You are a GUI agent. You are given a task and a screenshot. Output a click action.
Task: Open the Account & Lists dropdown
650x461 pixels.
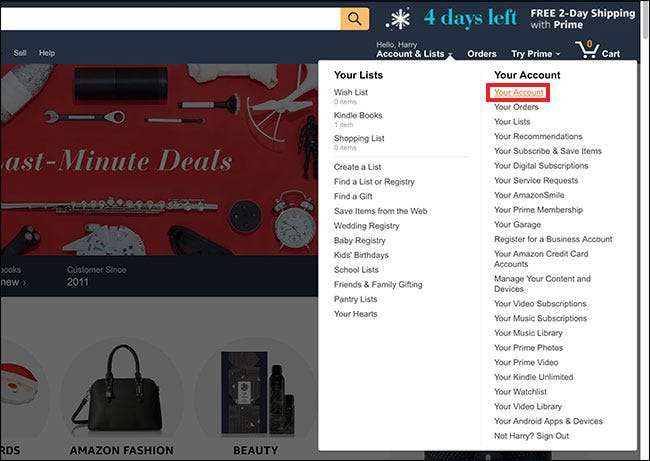coord(414,50)
